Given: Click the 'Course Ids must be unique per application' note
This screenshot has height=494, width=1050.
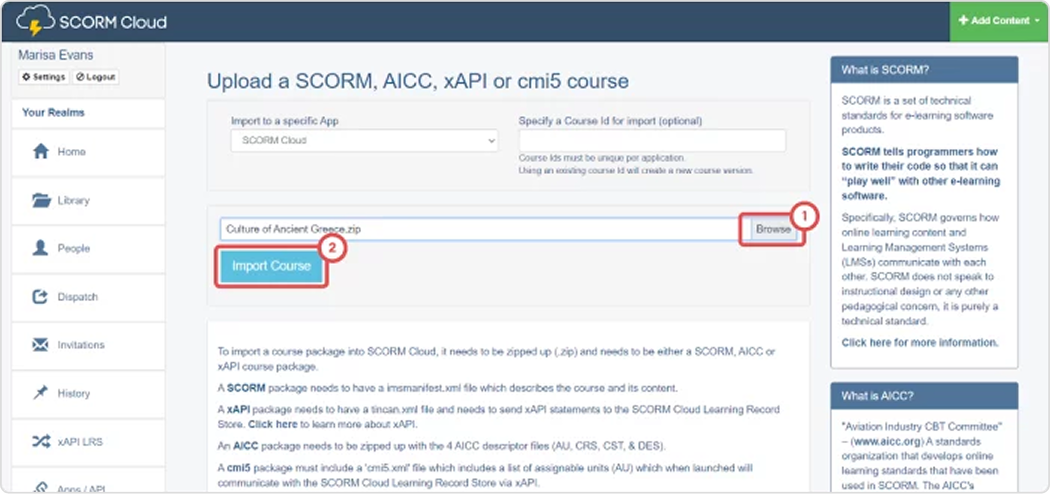Looking at the screenshot, I should (602, 159).
